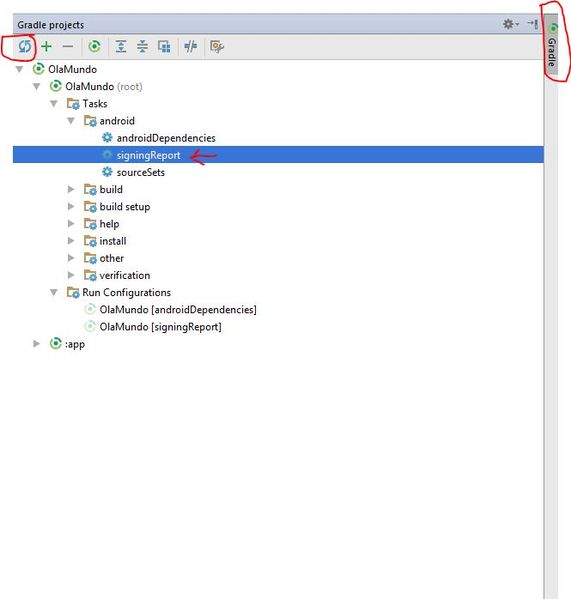Click gear icon beside sourceSets
571x599 pixels.
107,172
